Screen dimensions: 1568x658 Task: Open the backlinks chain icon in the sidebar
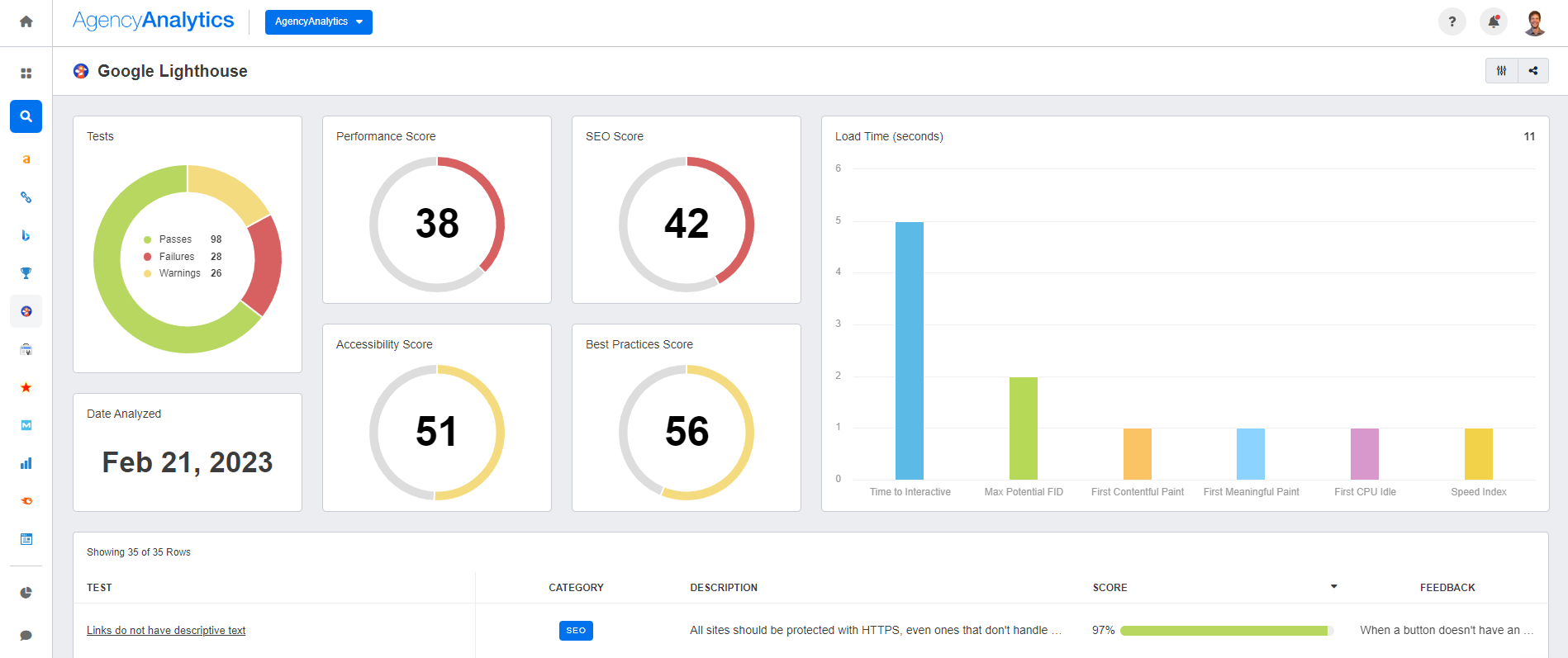[x=26, y=197]
